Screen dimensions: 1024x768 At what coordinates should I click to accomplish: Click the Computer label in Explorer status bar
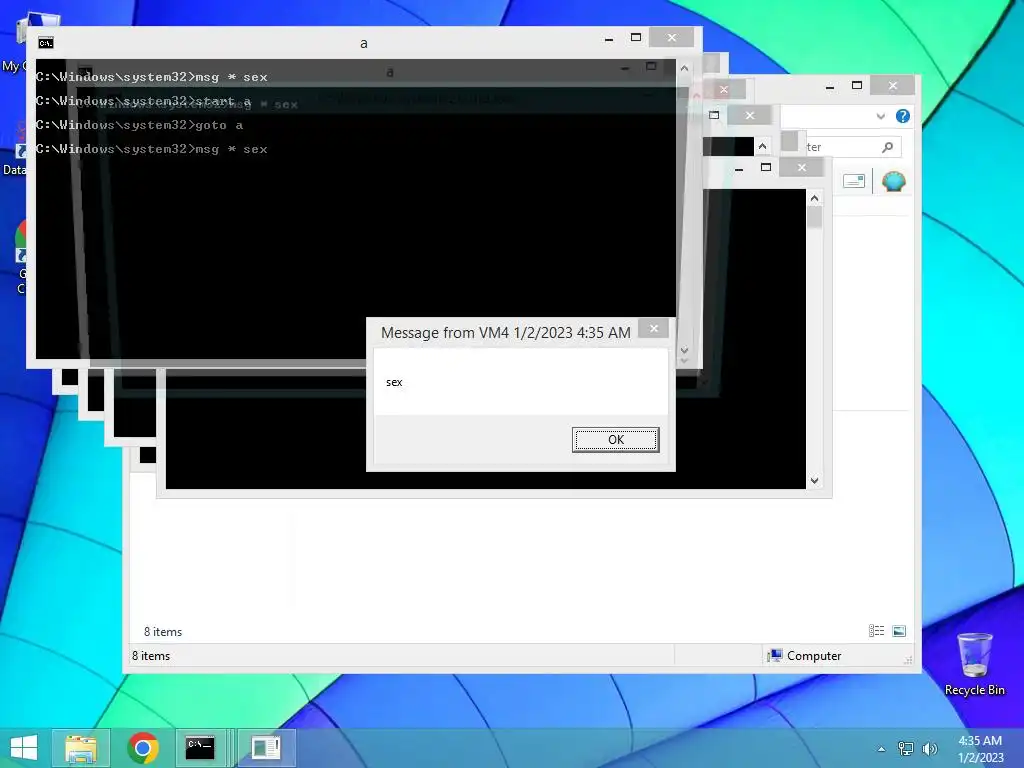click(x=814, y=656)
